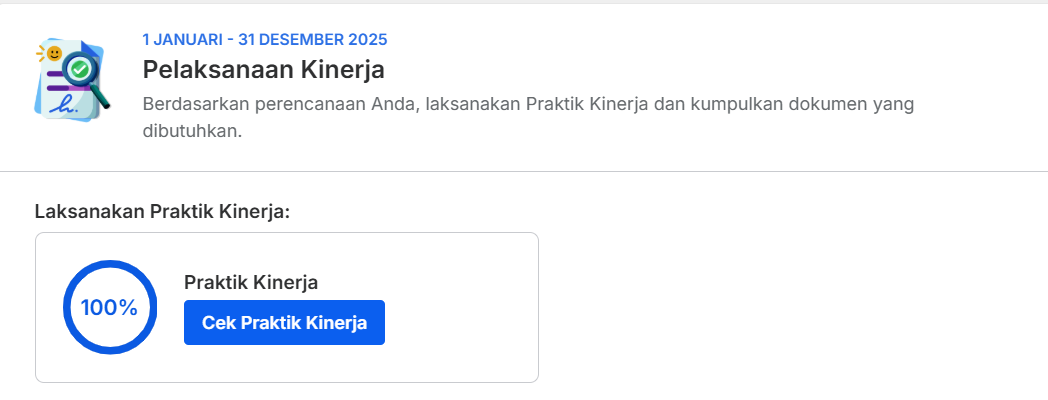Click the description starting with Berdasarkan perencanaan Anda
Image resolution: width=1048 pixels, height=400 pixels.
click(528, 118)
